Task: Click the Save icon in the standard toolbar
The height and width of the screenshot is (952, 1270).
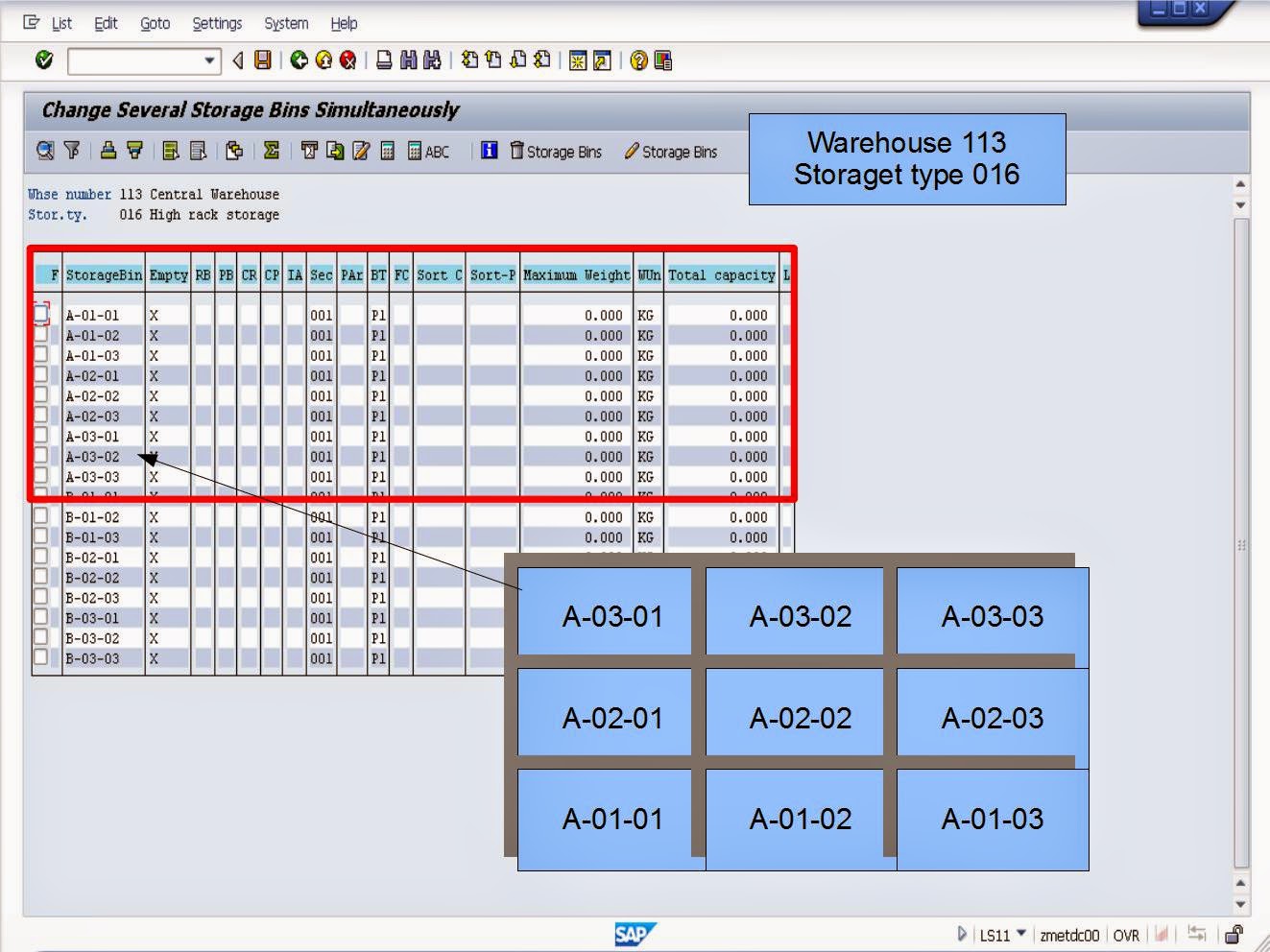Action: pyautogui.click(x=263, y=60)
